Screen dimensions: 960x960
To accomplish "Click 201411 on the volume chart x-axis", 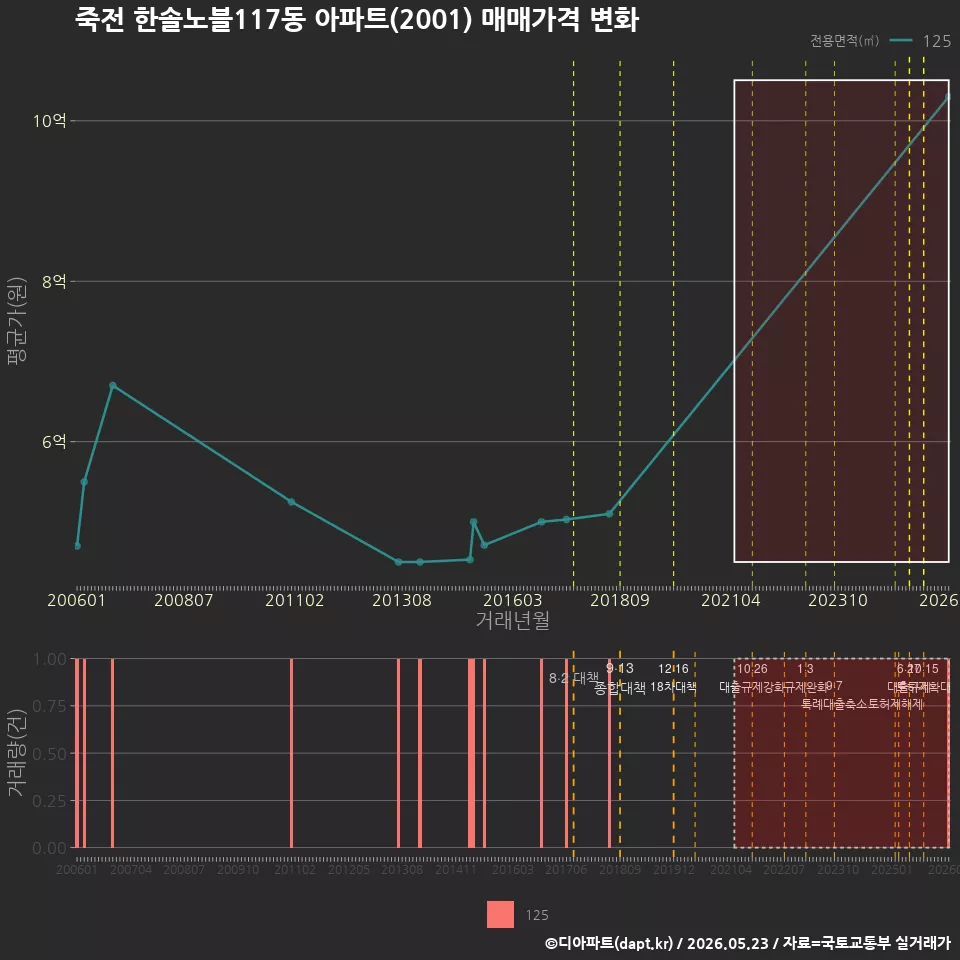I will point(456,869).
